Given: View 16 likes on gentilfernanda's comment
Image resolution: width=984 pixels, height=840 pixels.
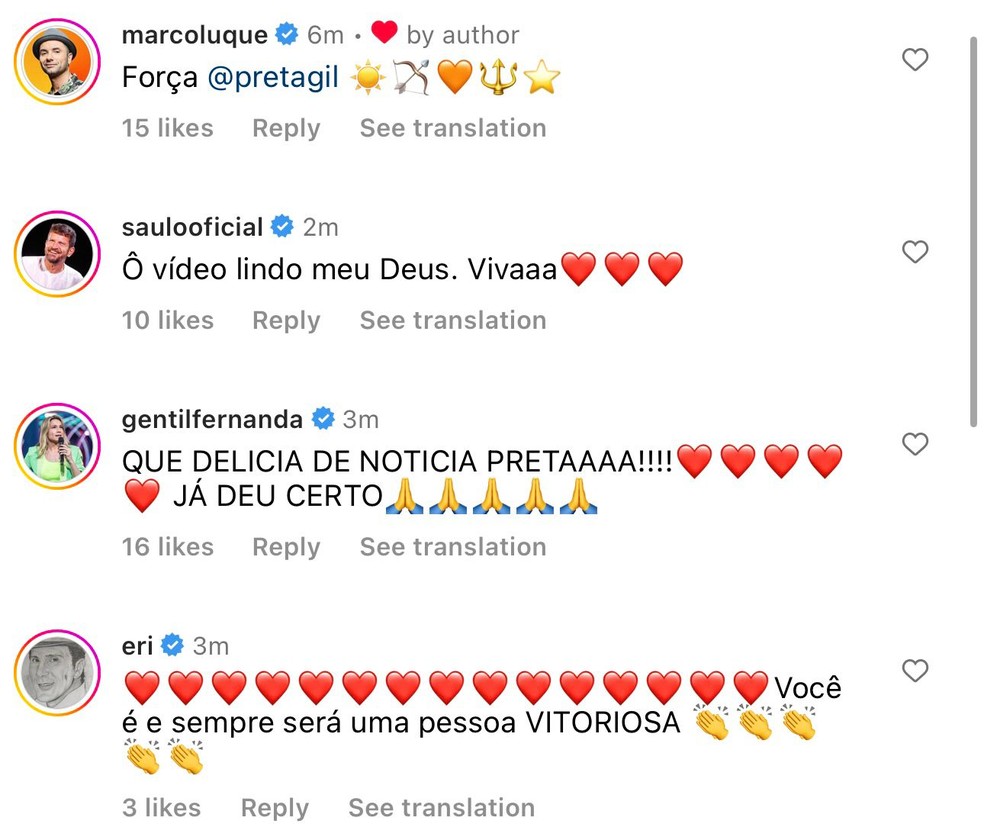Looking at the screenshot, I should point(167,547).
